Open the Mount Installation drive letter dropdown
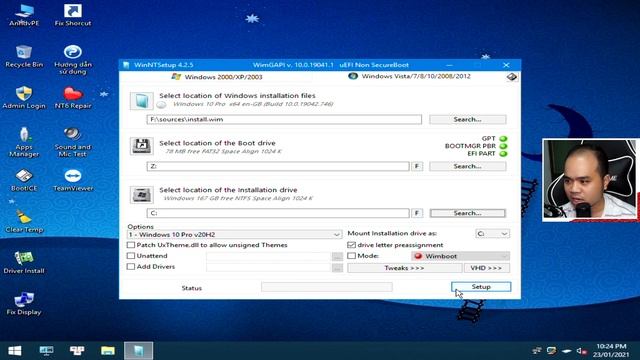Viewport: 640px width, 360px height. 493,233
